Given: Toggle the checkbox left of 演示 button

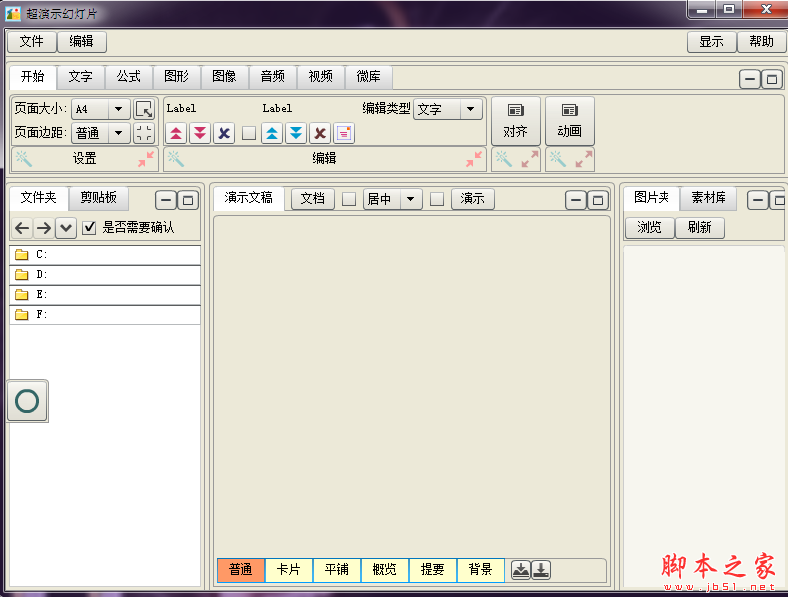Looking at the screenshot, I should (437, 199).
